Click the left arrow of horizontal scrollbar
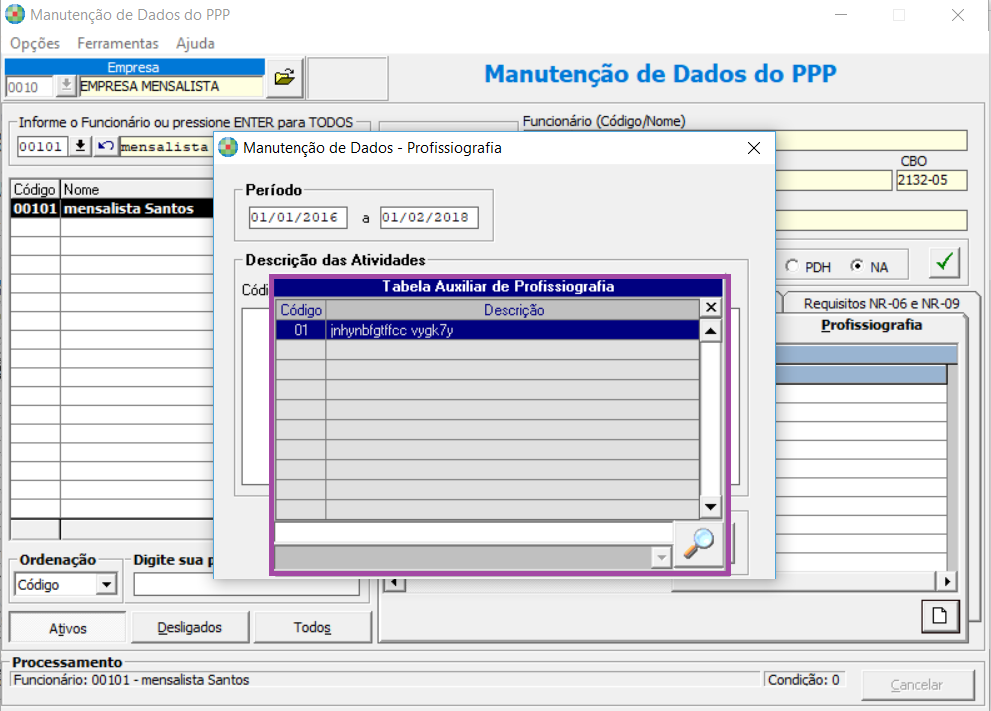 click(x=394, y=582)
